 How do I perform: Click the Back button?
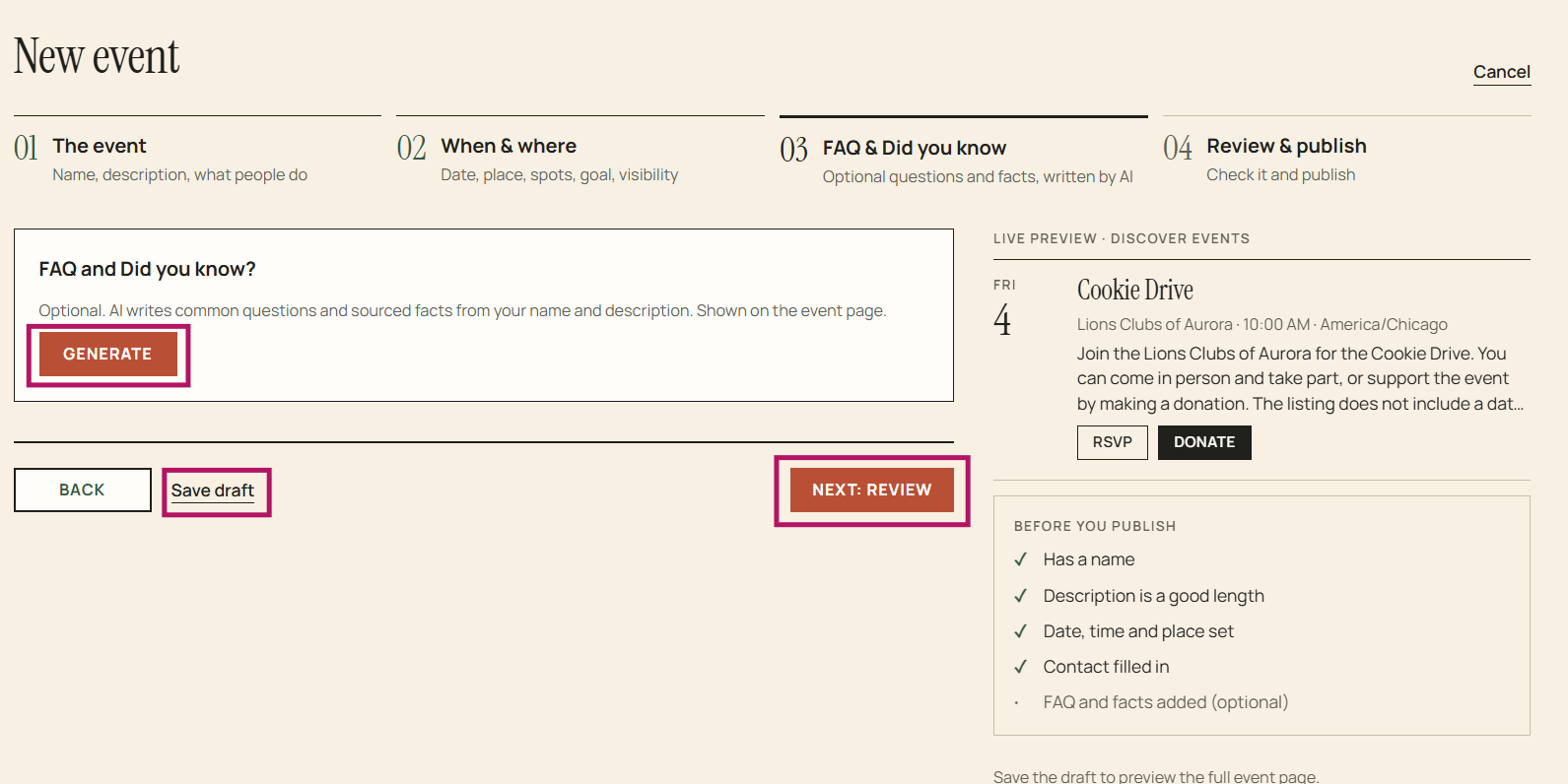(82, 490)
